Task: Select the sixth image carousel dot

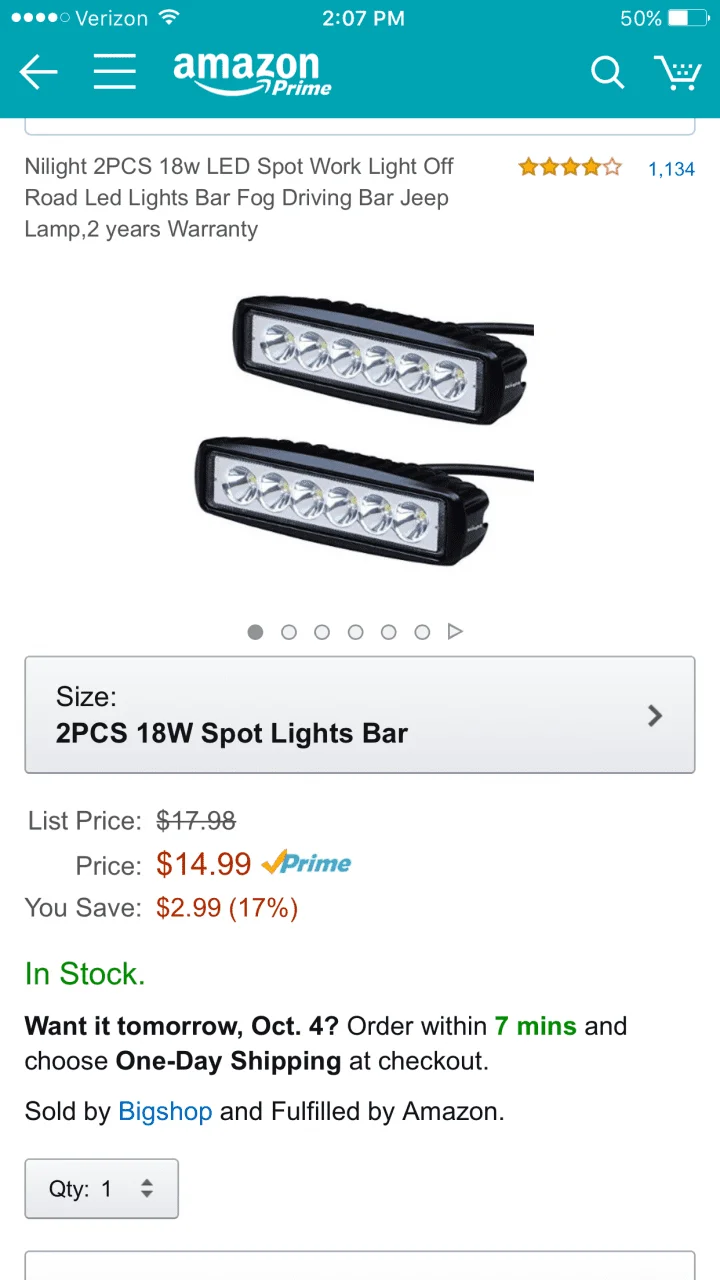Action: point(422,631)
